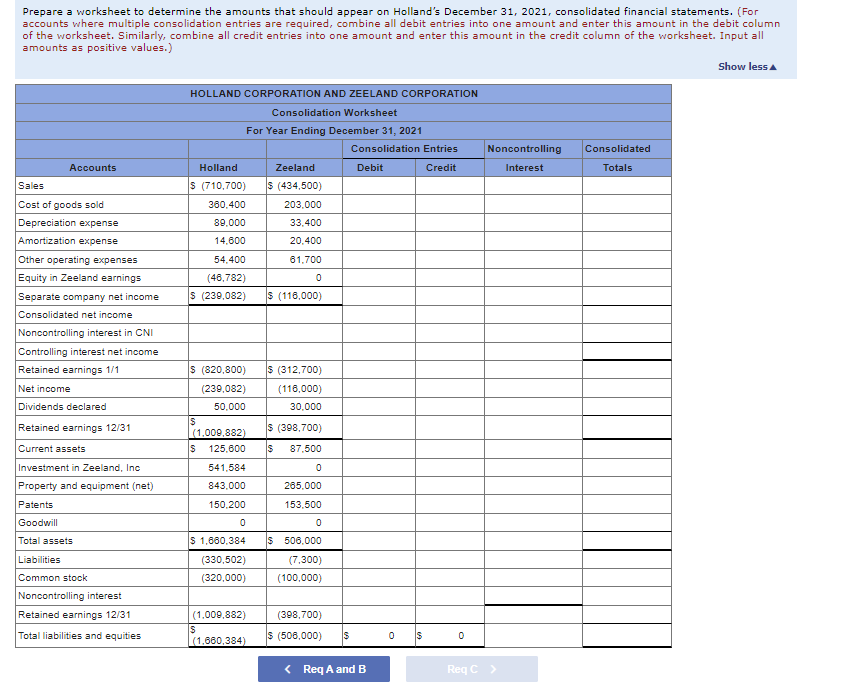Select Consolidated net income Totals cell
The image size is (852, 687).
[627, 315]
